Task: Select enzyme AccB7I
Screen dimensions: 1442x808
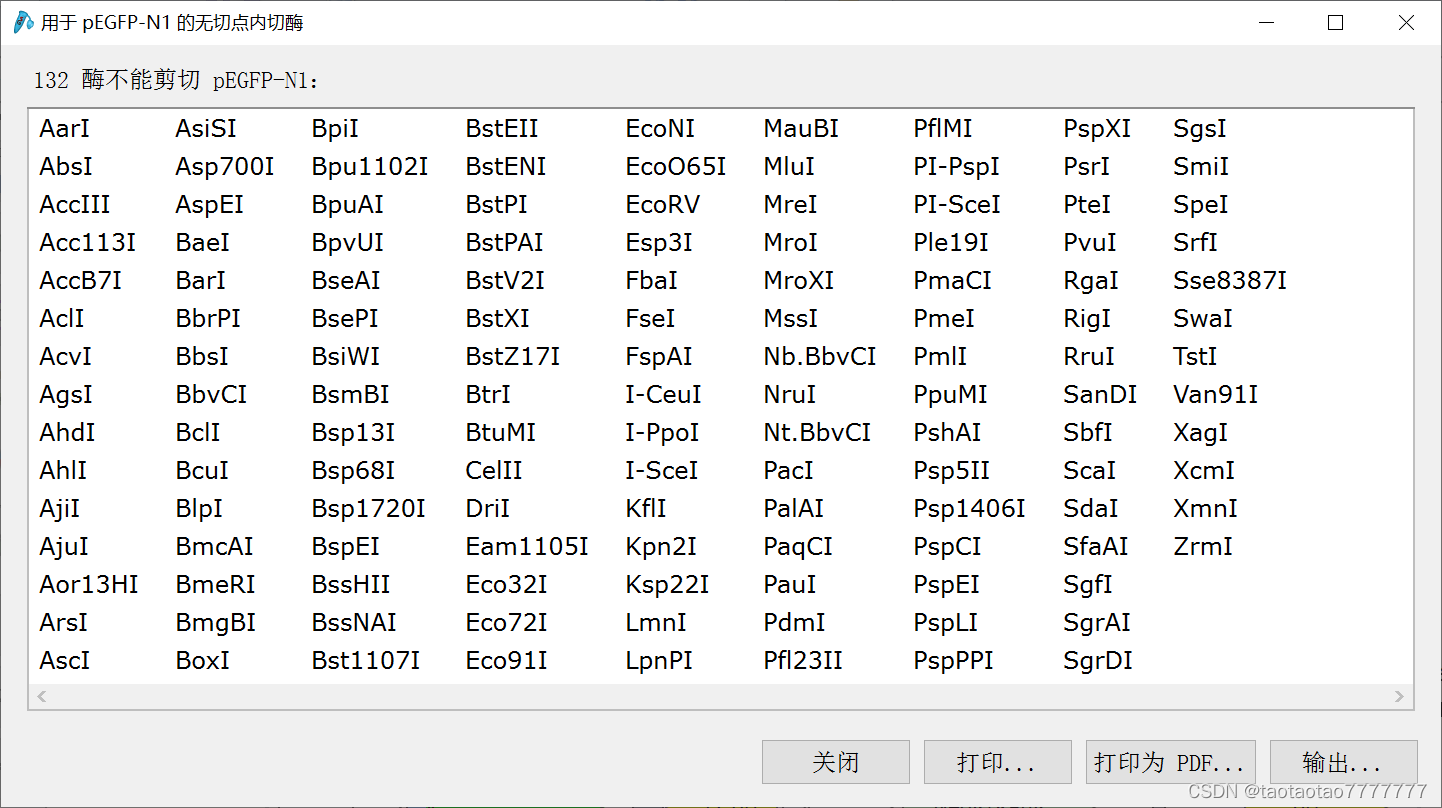Action: [x=80, y=281]
